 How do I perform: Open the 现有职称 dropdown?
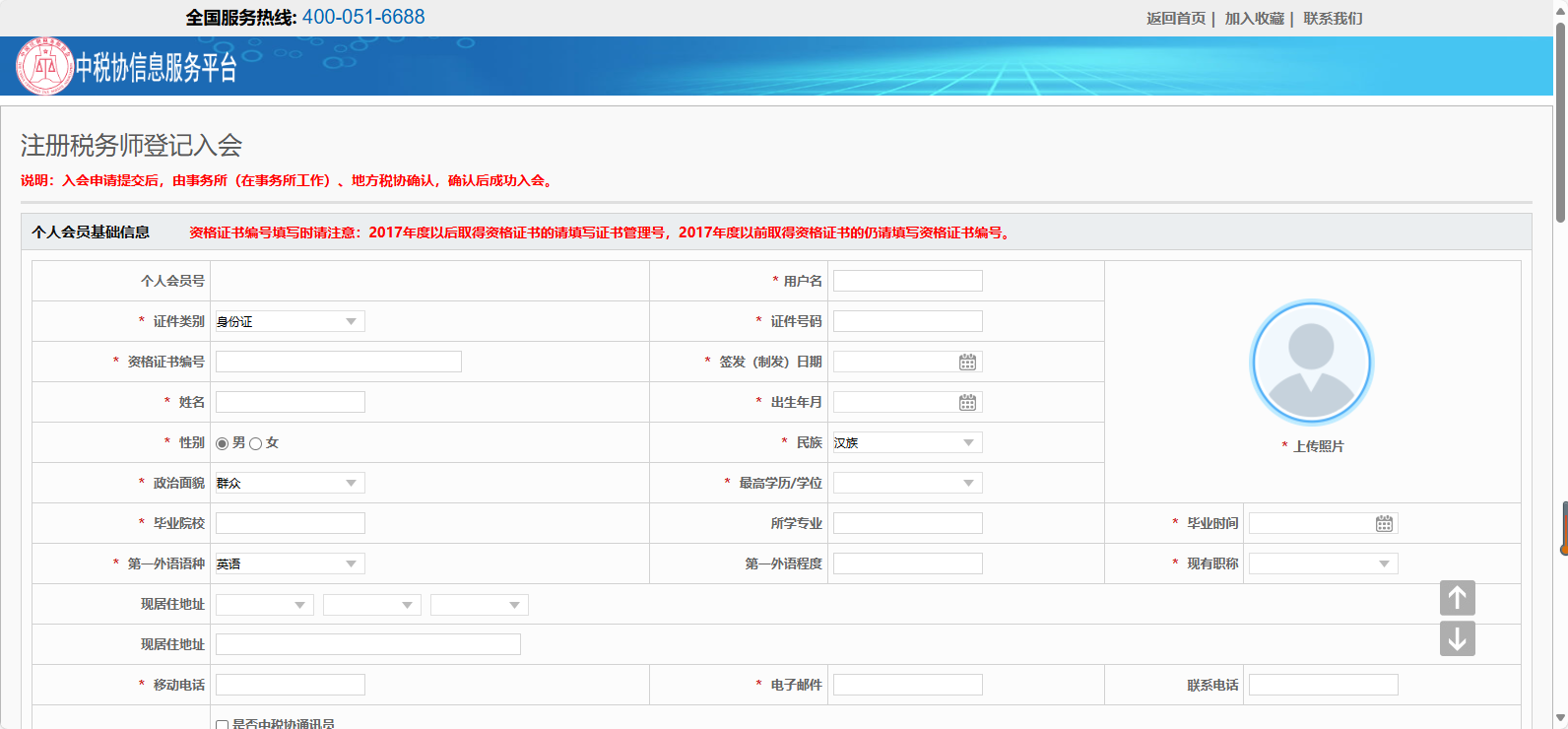click(x=1323, y=563)
